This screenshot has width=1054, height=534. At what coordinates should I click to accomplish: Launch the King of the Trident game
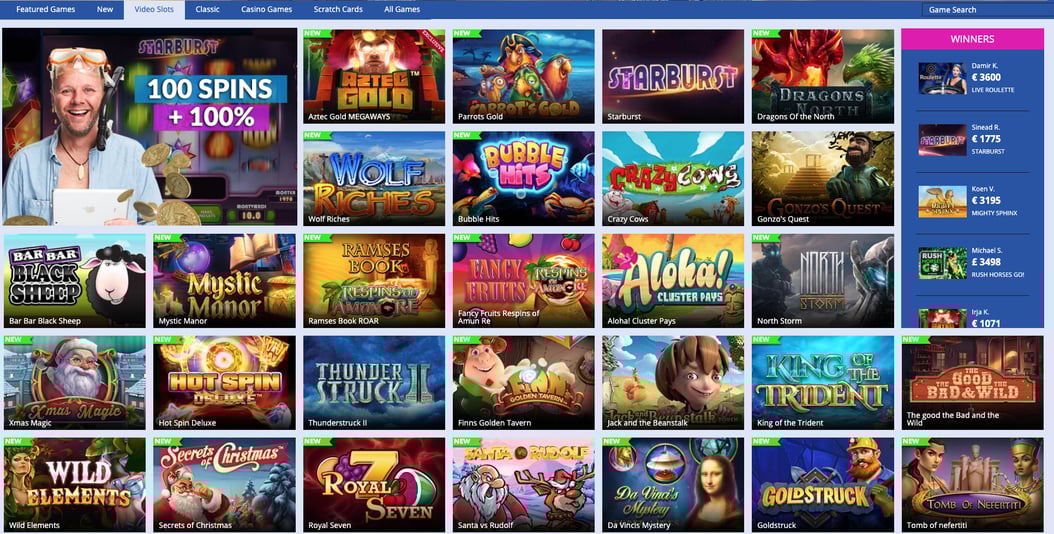(x=823, y=383)
